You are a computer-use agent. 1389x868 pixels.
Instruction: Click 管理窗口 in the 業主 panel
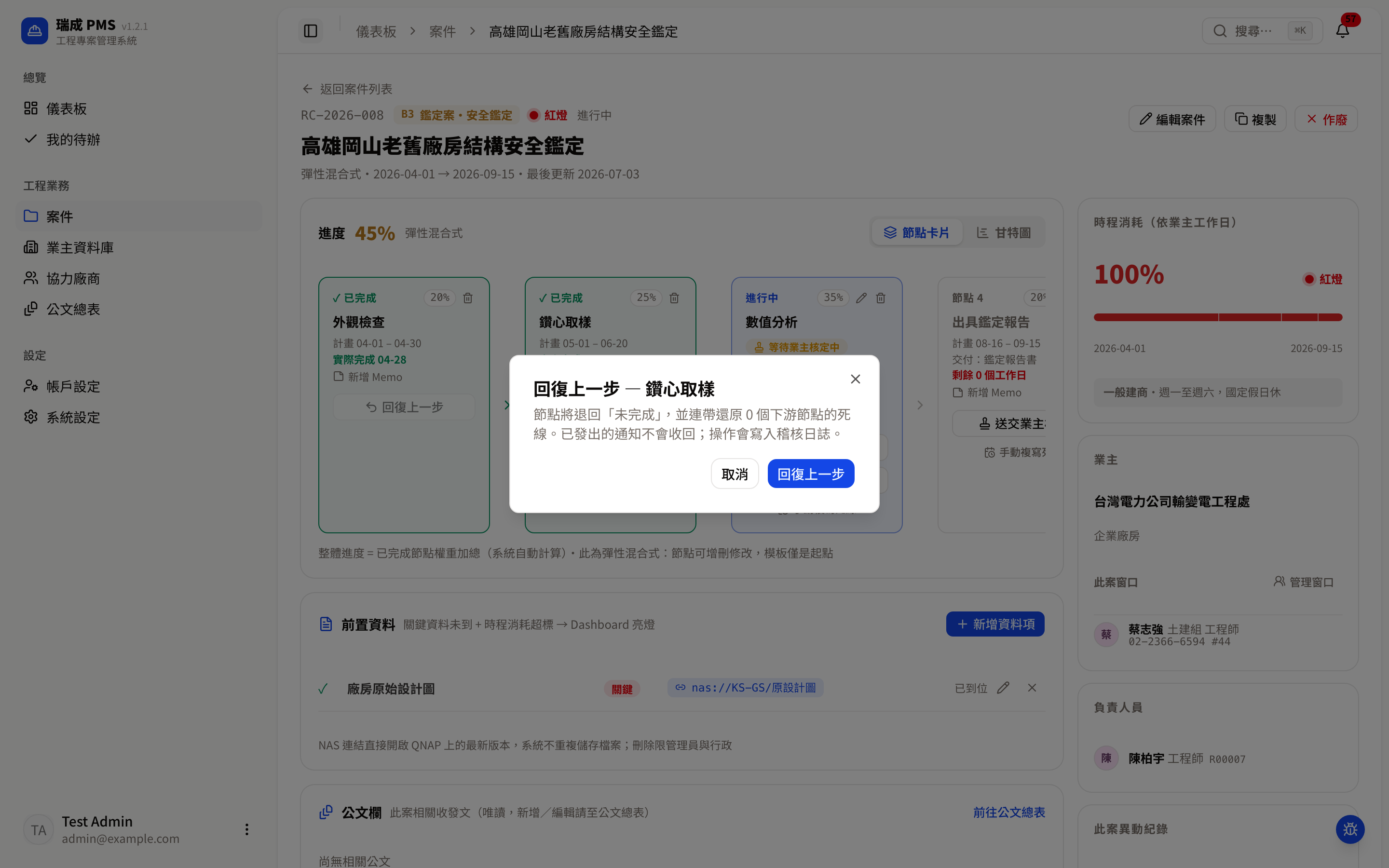(1303, 582)
